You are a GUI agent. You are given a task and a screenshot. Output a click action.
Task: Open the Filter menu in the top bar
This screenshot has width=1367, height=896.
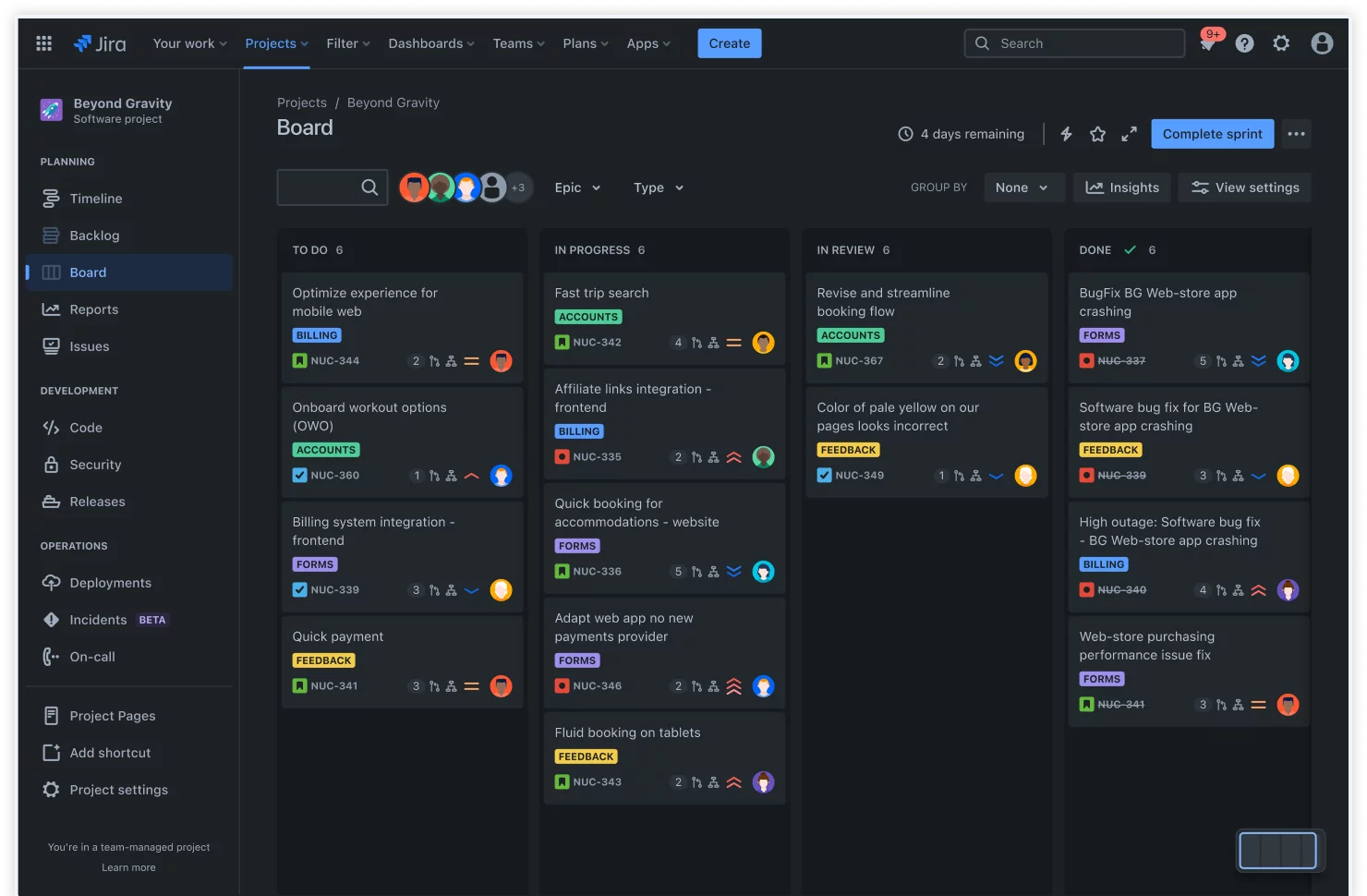[347, 42]
